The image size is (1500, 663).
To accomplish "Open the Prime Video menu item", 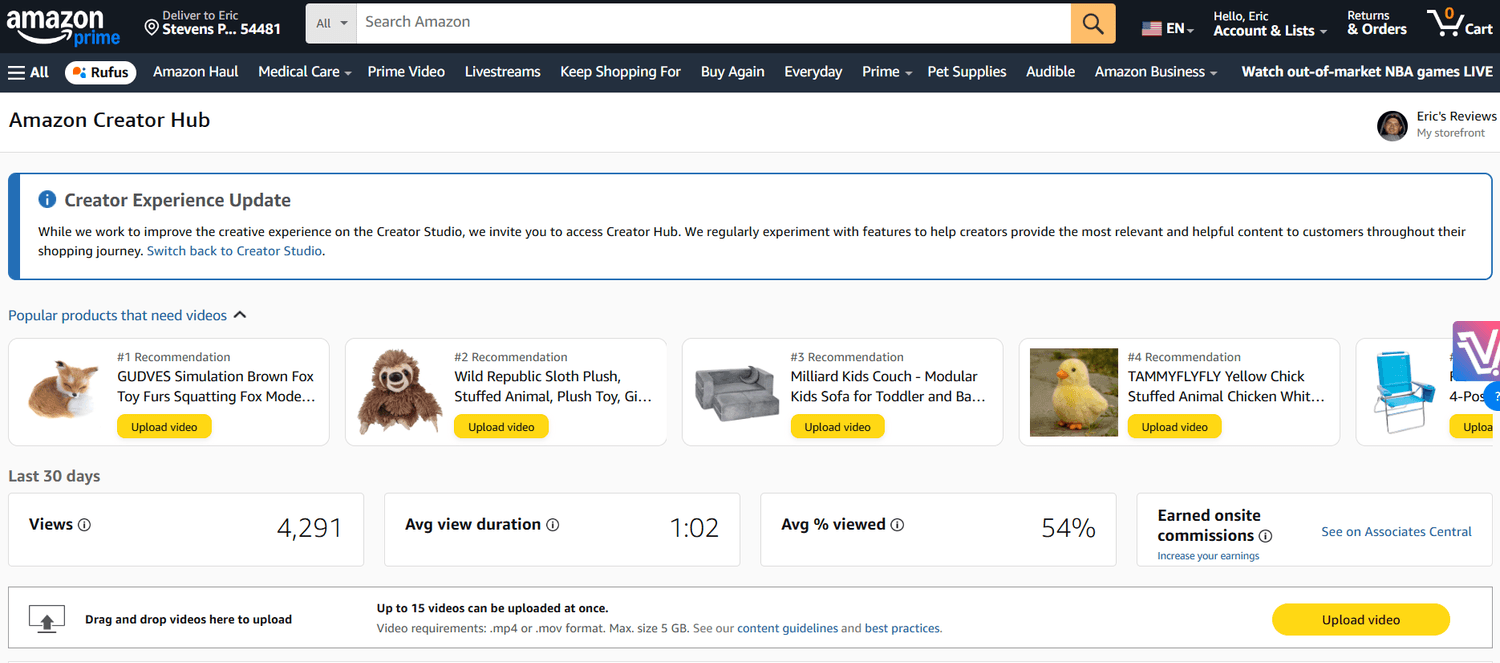I will (406, 72).
